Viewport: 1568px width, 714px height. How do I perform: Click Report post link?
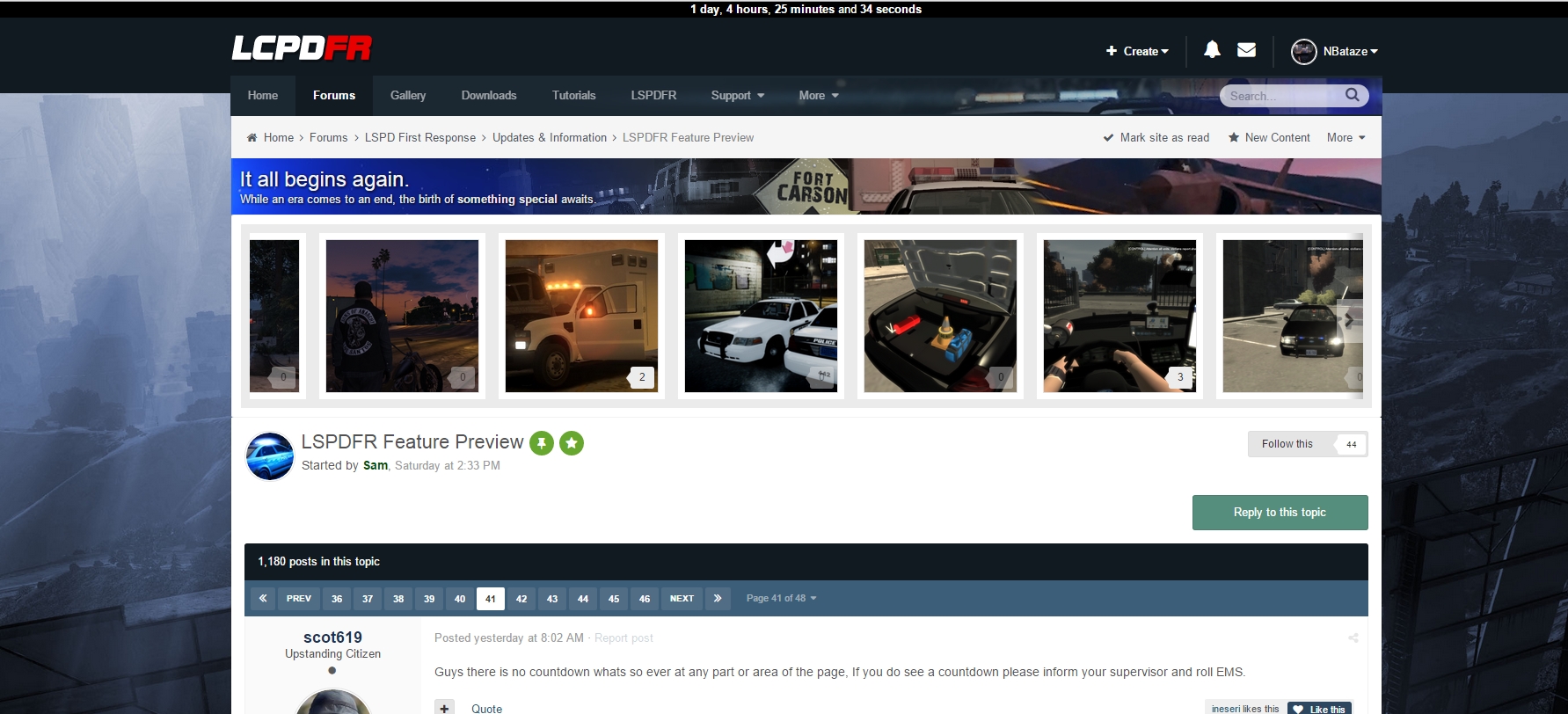(x=624, y=638)
